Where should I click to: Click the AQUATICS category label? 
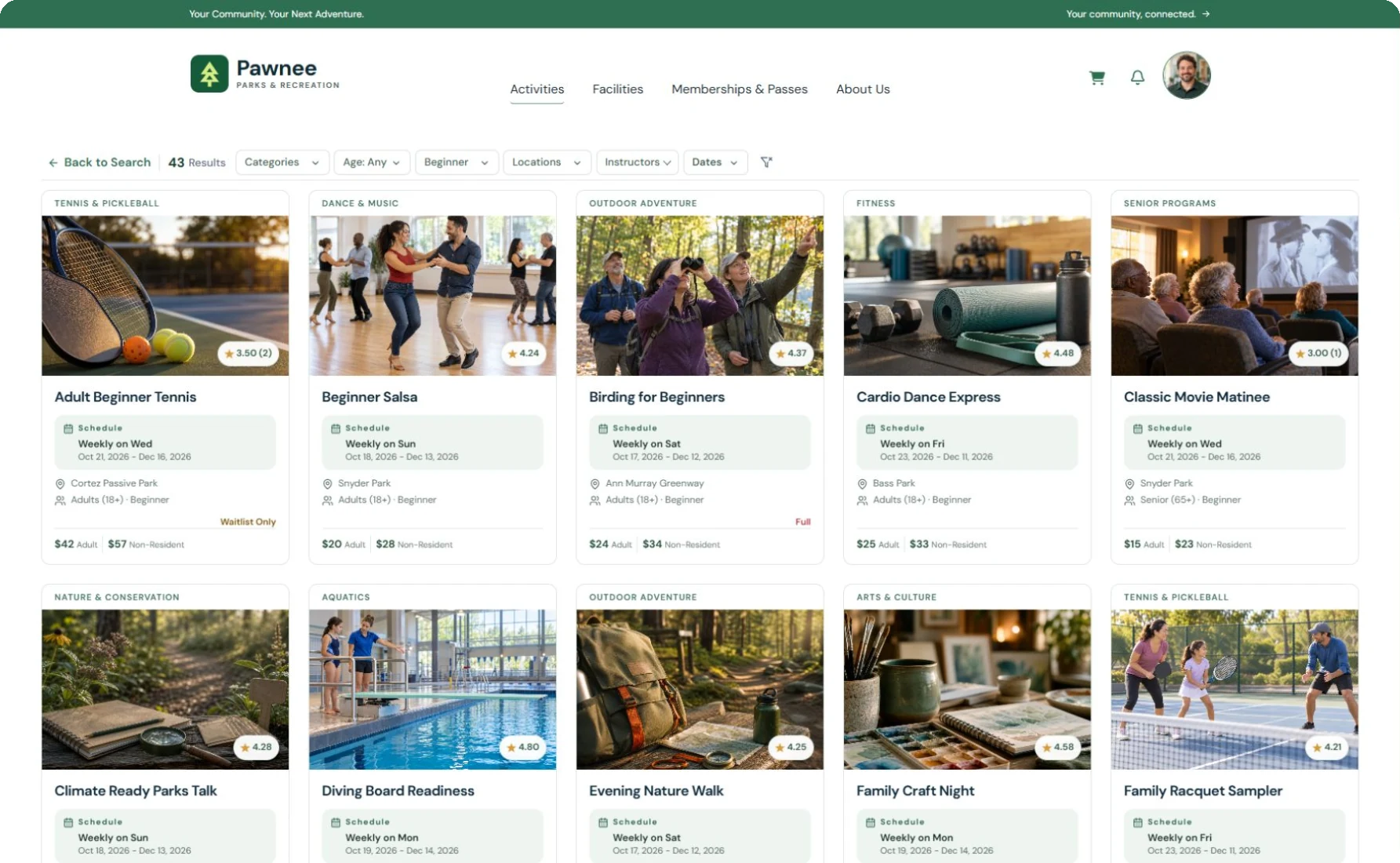tap(346, 597)
